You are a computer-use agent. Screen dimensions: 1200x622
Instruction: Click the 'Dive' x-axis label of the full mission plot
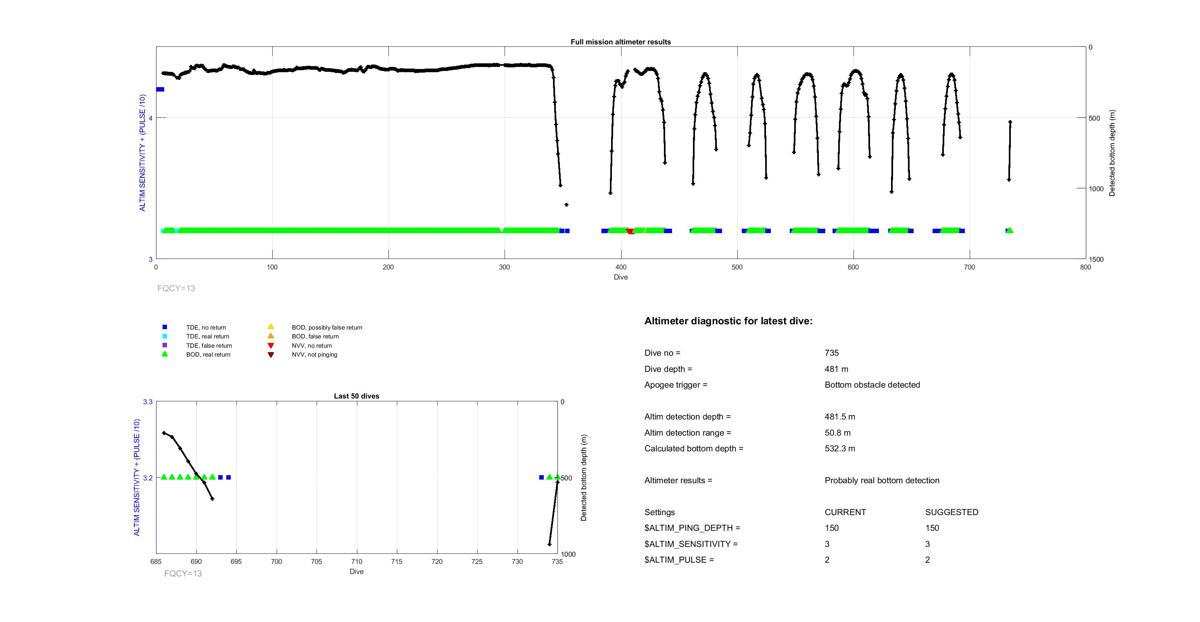coord(621,277)
